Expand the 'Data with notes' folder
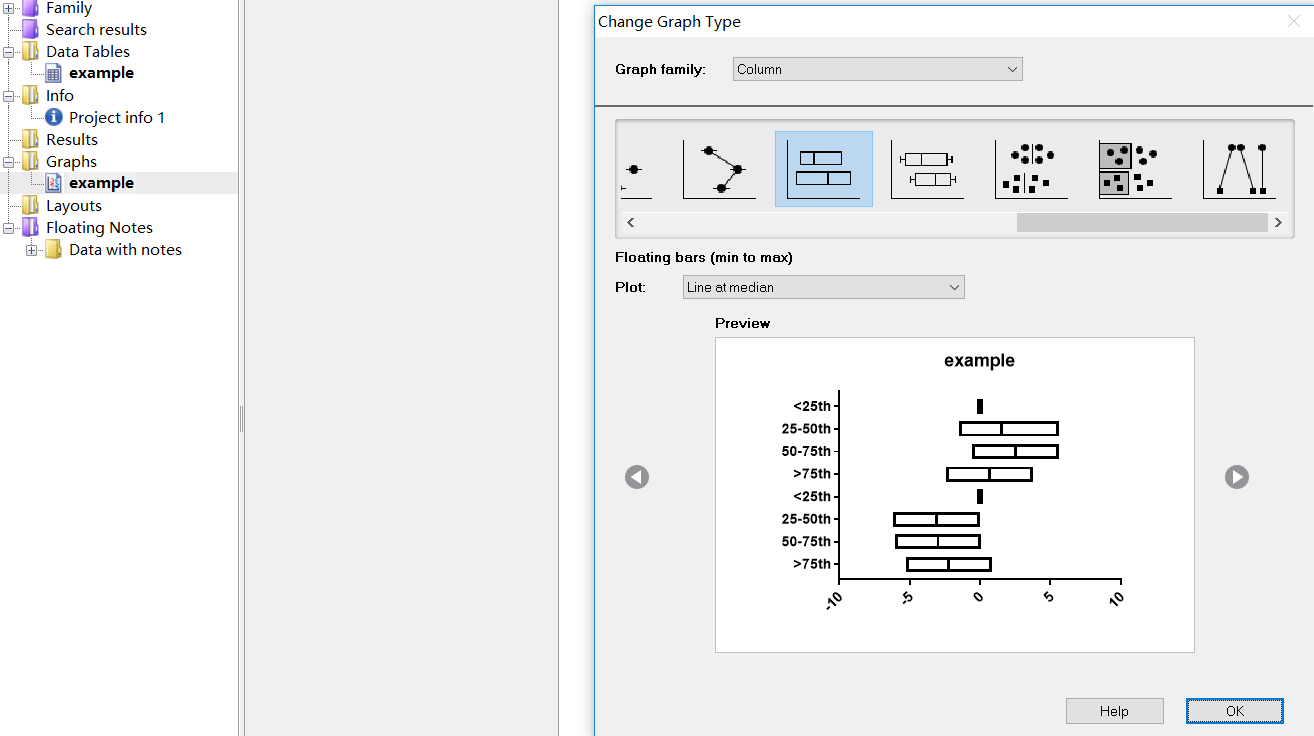Screen dimensions: 1314x736 coord(31,250)
